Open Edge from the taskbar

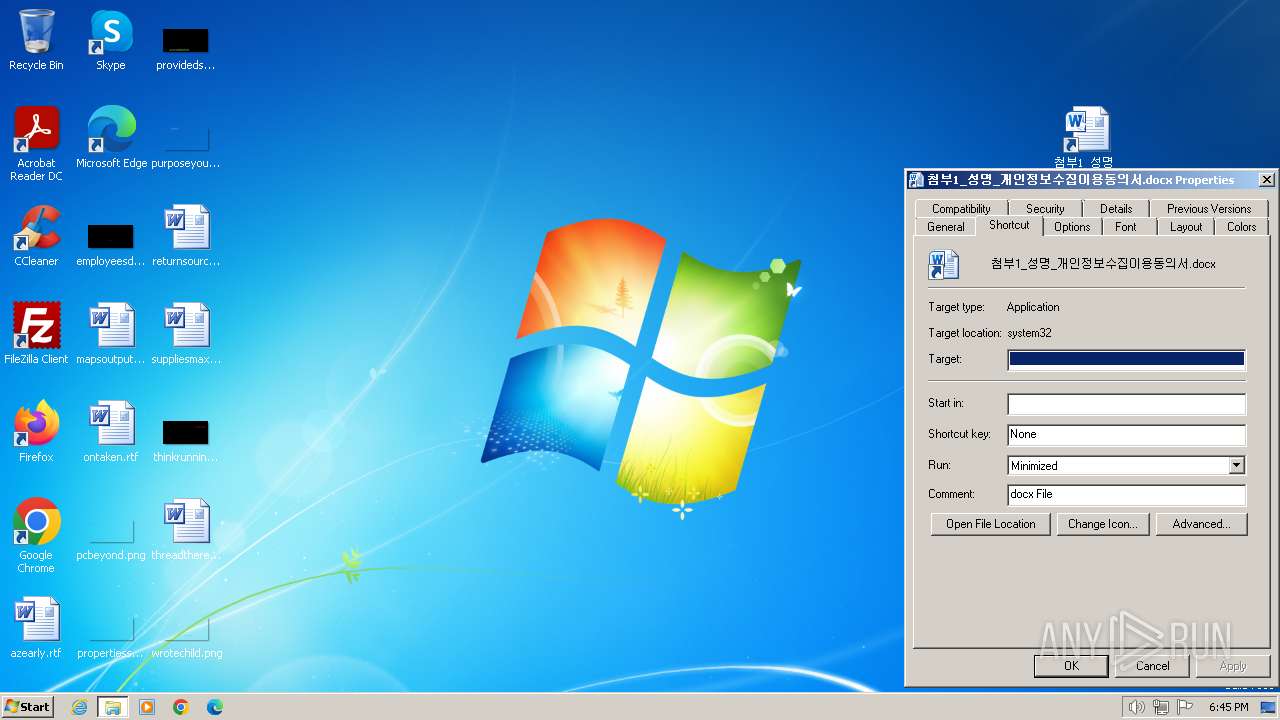(x=215, y=707)
